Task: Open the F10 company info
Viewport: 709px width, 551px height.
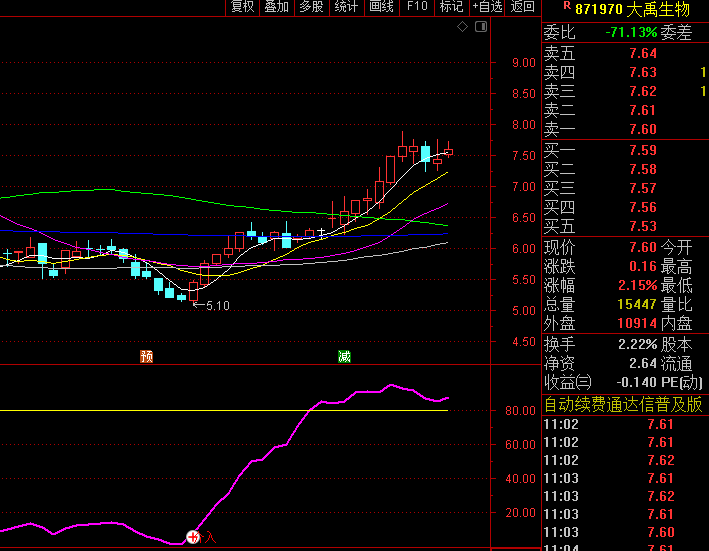Action: click(417, 7)
